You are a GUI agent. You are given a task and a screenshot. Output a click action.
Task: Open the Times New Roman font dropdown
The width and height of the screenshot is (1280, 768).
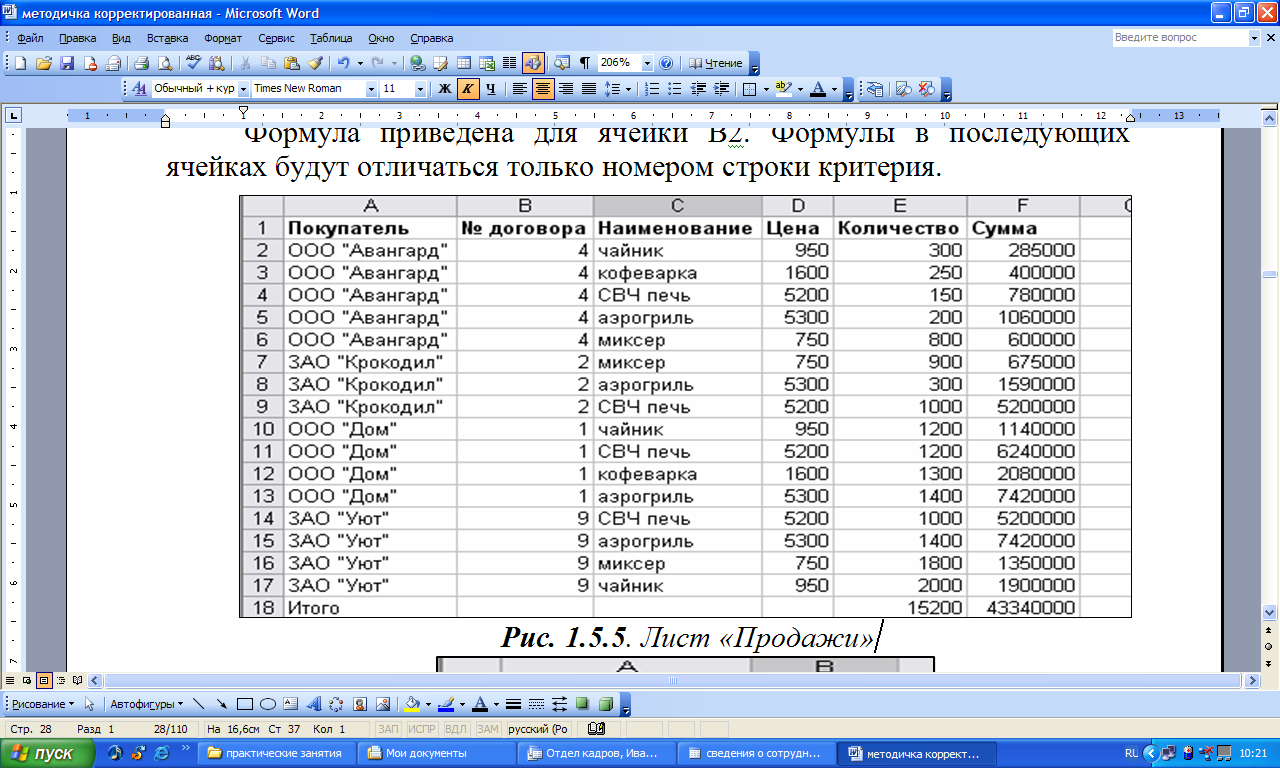coord(372,89)
